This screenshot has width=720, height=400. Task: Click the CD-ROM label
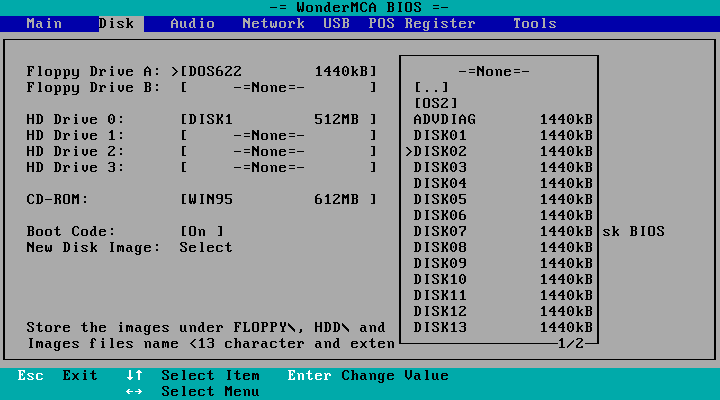(x=57, y=199)
